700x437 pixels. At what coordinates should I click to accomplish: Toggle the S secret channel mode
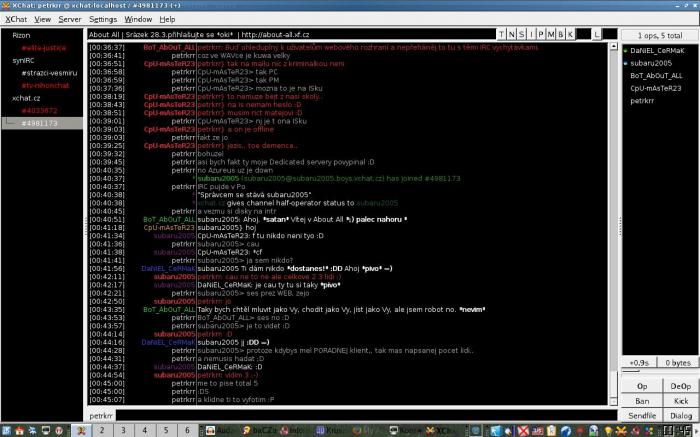click(521, 34)
